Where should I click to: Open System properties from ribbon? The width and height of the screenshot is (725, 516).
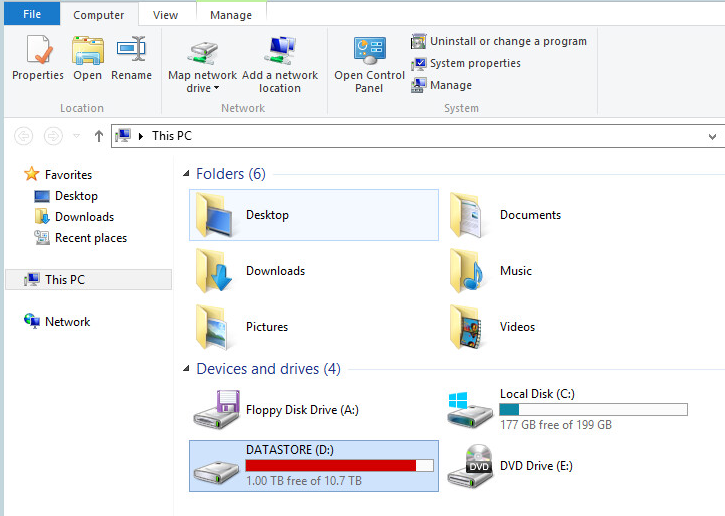(466, 63)
